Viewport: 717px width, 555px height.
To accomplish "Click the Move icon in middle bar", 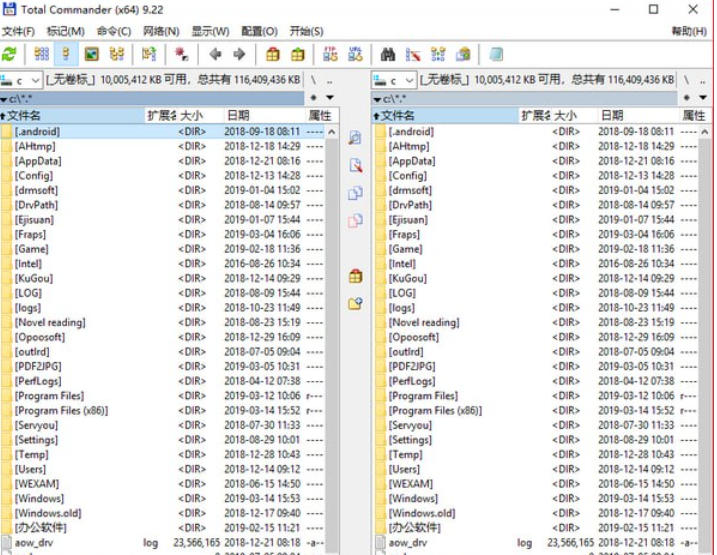I will [x=355, y=221].
